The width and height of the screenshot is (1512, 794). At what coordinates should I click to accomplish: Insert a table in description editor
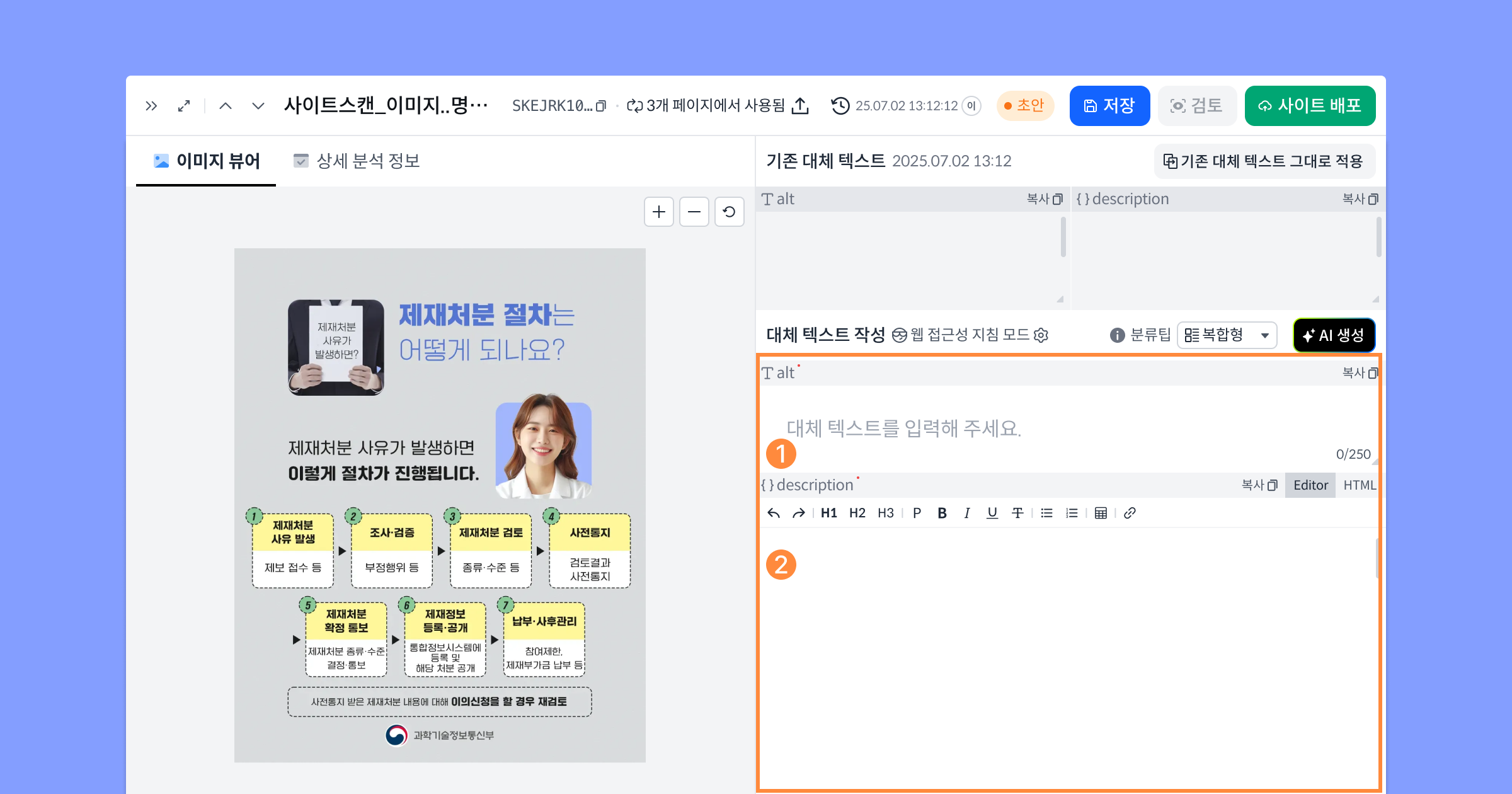[x=1101, y=513]
